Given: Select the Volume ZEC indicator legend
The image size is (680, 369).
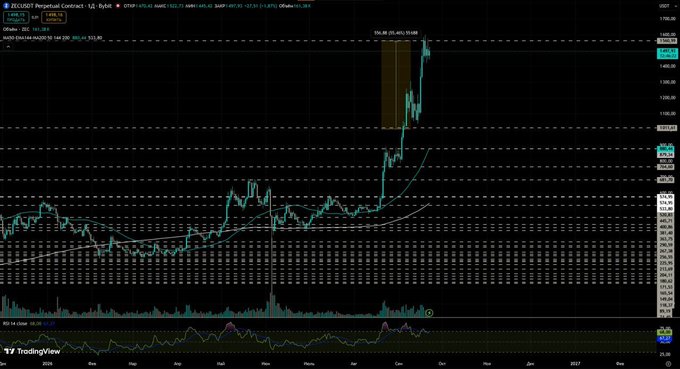Looking at the screenshot, I should pos(26,29).
